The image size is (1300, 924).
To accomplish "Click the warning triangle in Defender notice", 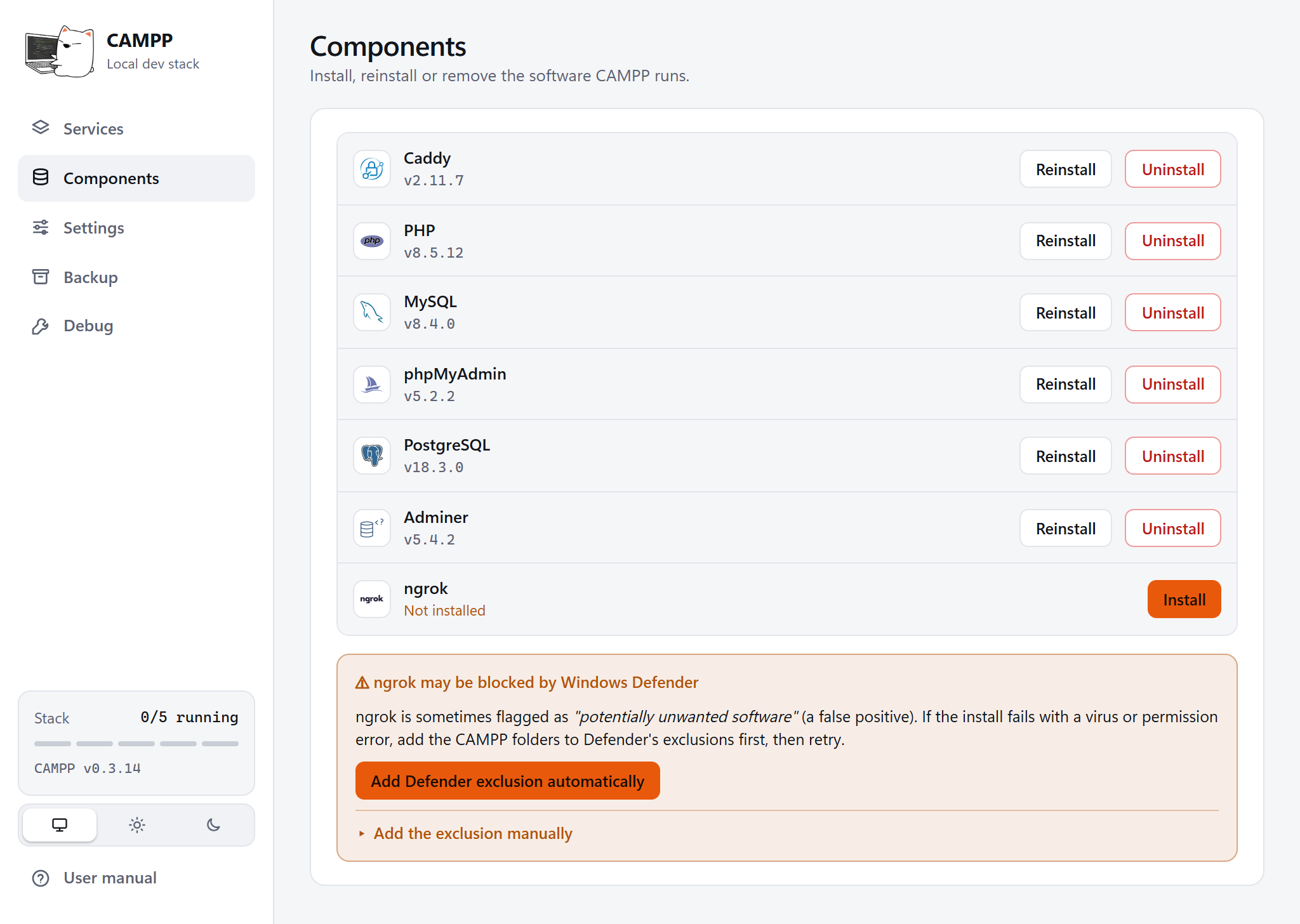I will 362,683.
